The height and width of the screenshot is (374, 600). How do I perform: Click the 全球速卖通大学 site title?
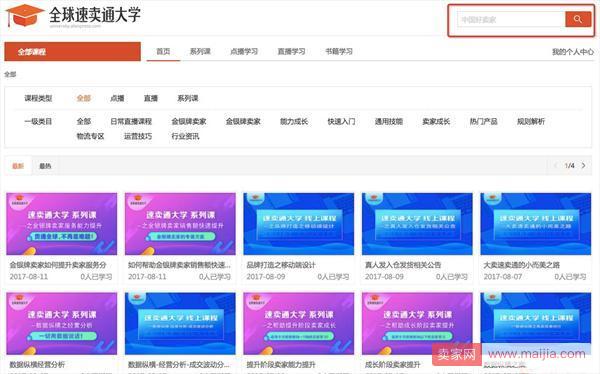pyautogui.click(x=95, y=15)
